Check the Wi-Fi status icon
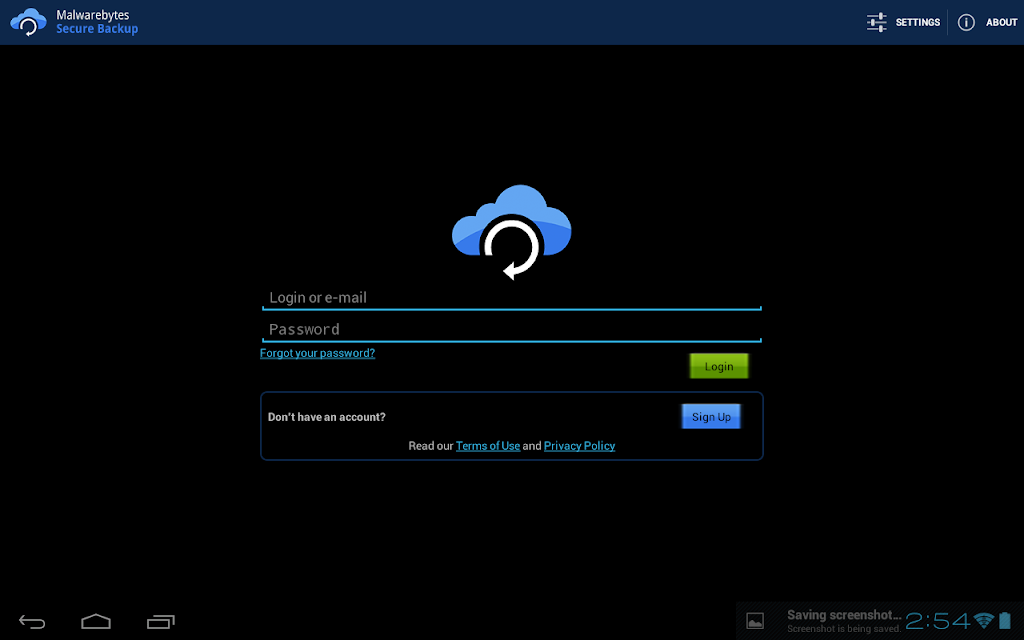This screenshot has width=1024, height=640. [x=984, y=620]
